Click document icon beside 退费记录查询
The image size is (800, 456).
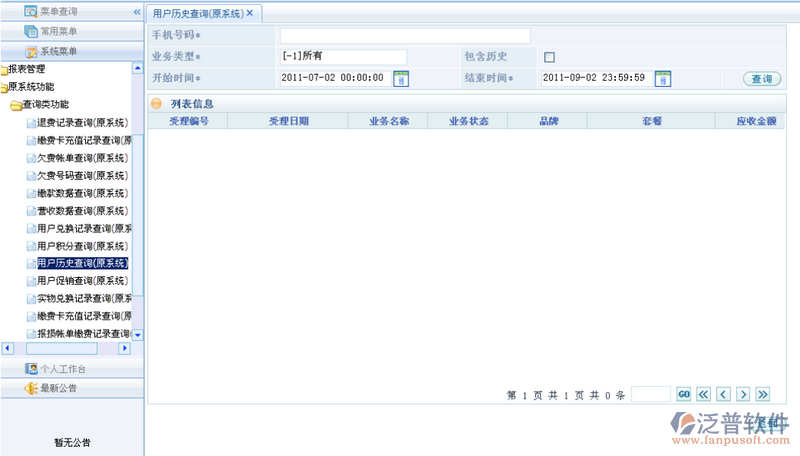click(x=32, y=123)
